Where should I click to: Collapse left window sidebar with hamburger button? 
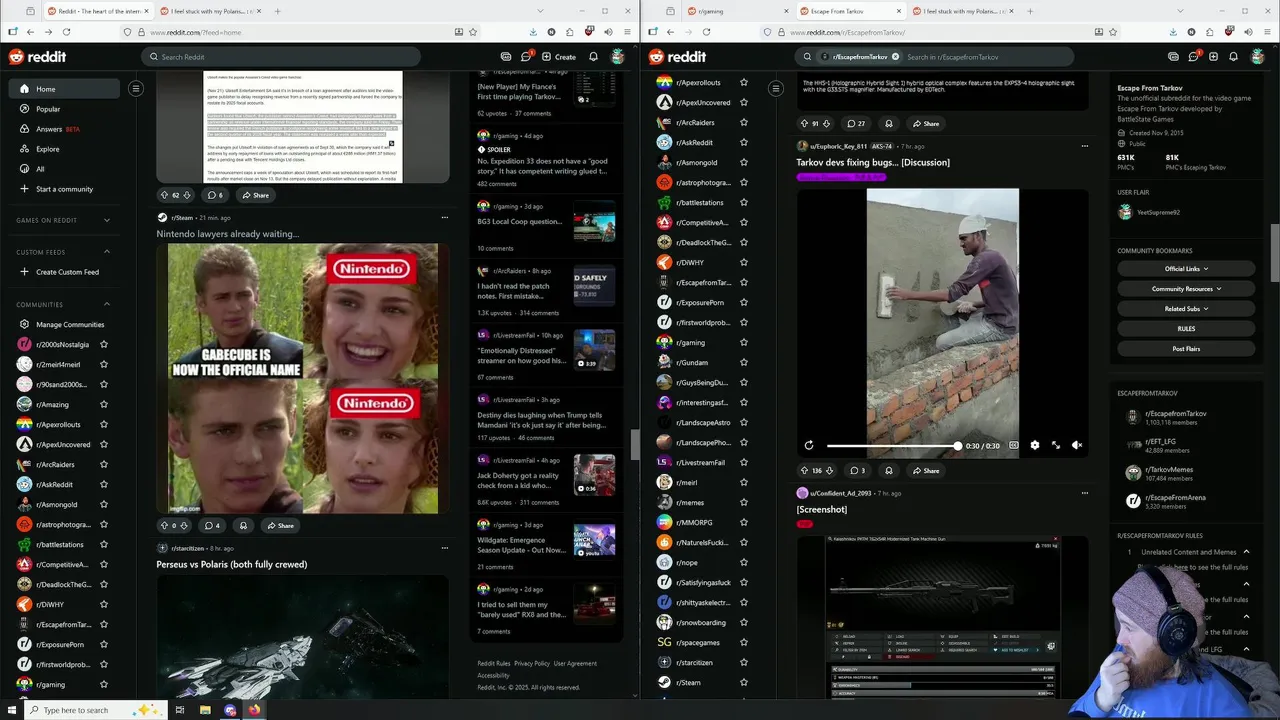point(136,89)
